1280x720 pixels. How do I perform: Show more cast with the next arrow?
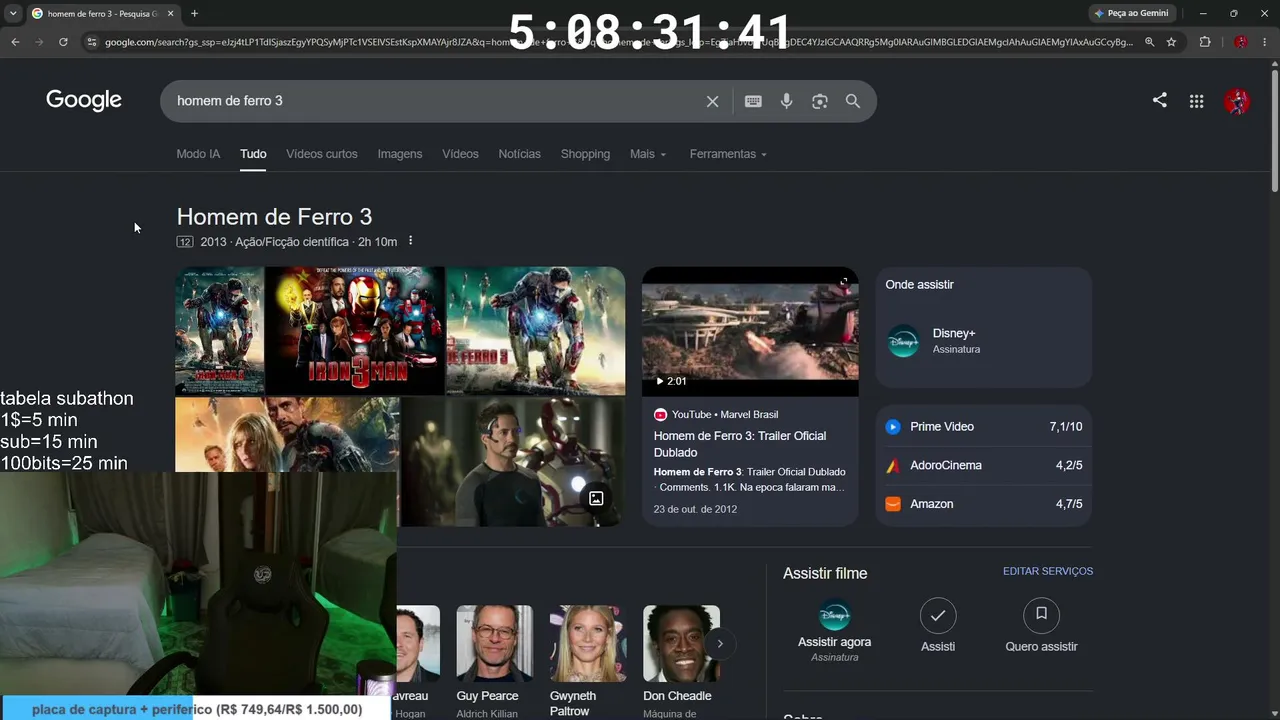(x=719, y=644)
